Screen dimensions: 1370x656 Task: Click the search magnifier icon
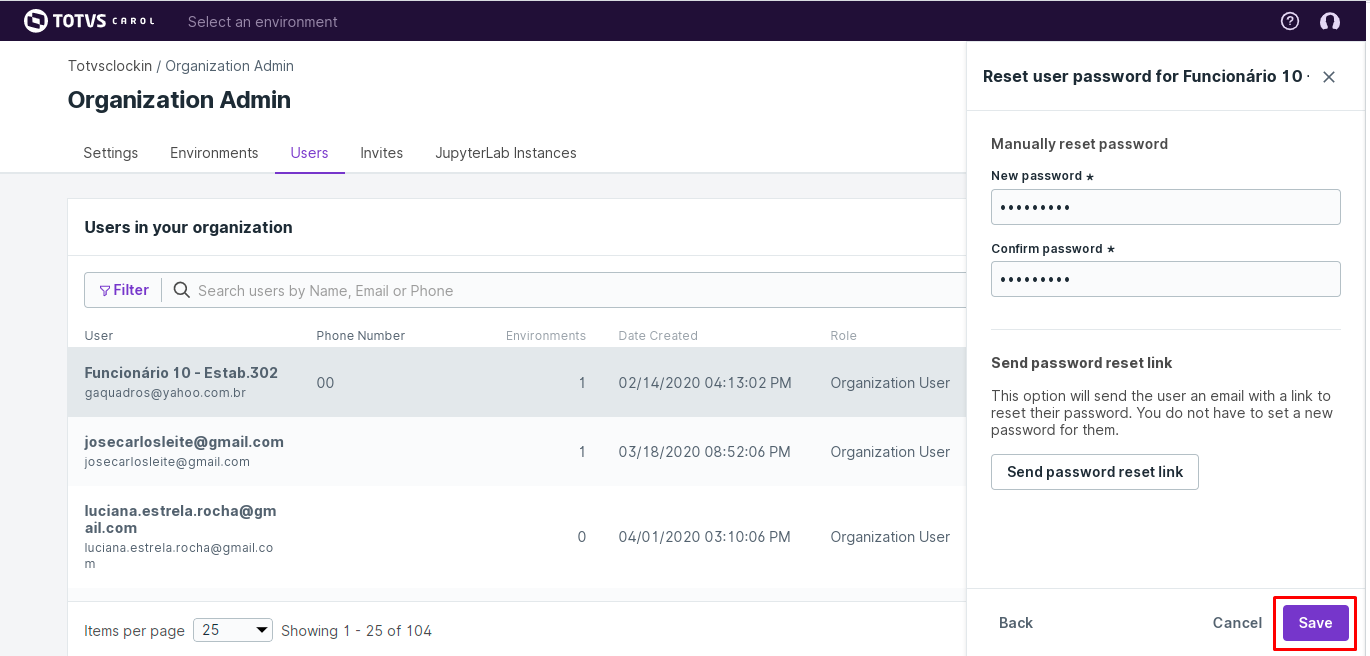click(x=182, y=290)
